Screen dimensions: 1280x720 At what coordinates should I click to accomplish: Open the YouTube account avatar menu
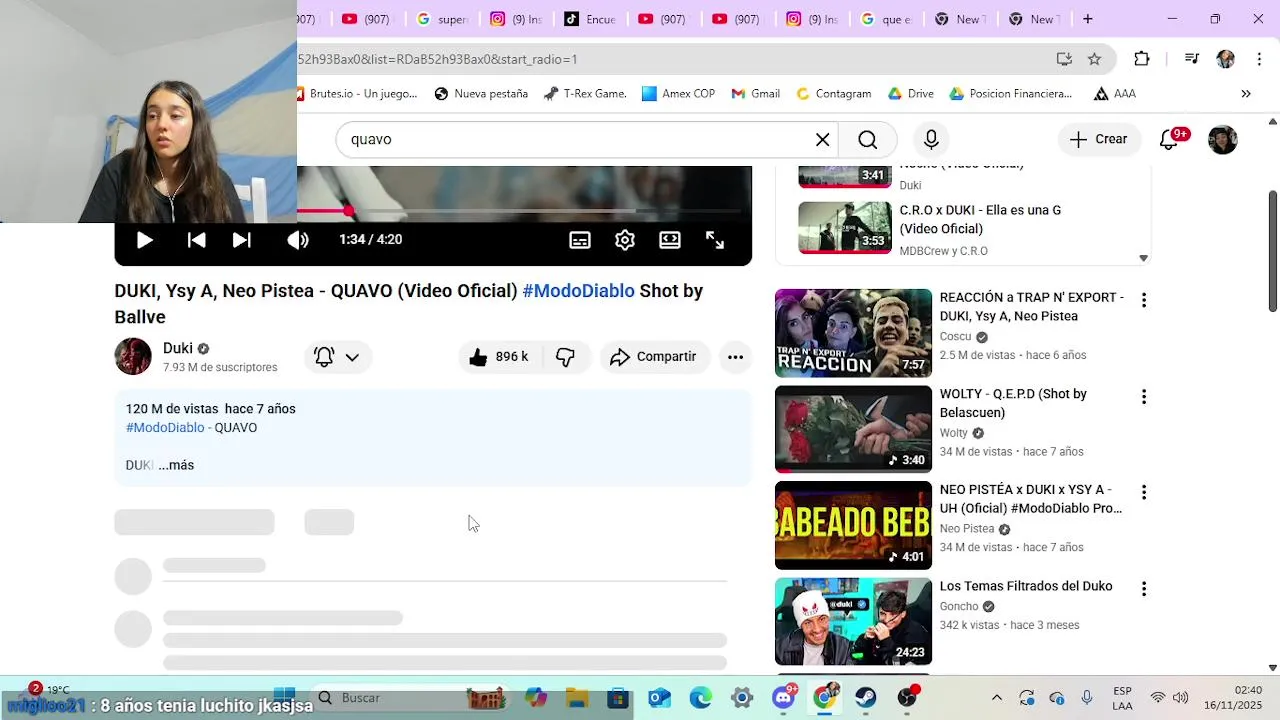(x=1223, y=140)
